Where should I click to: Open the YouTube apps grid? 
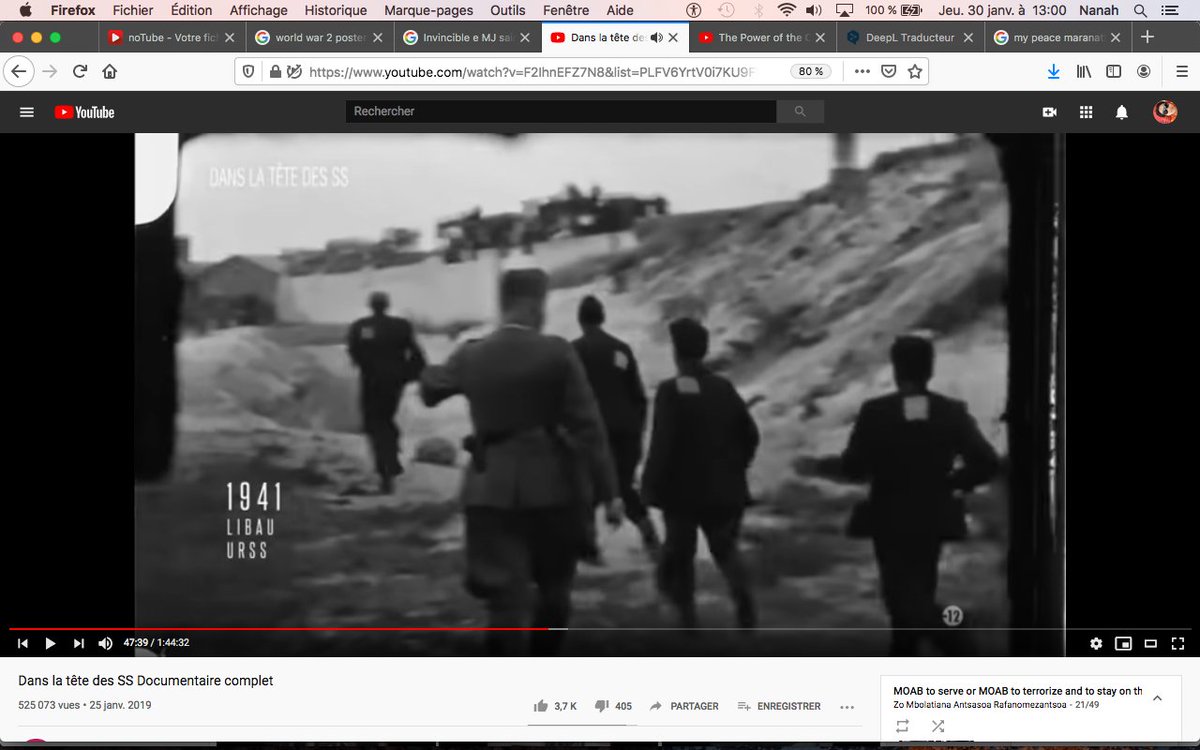[1086, 112]
